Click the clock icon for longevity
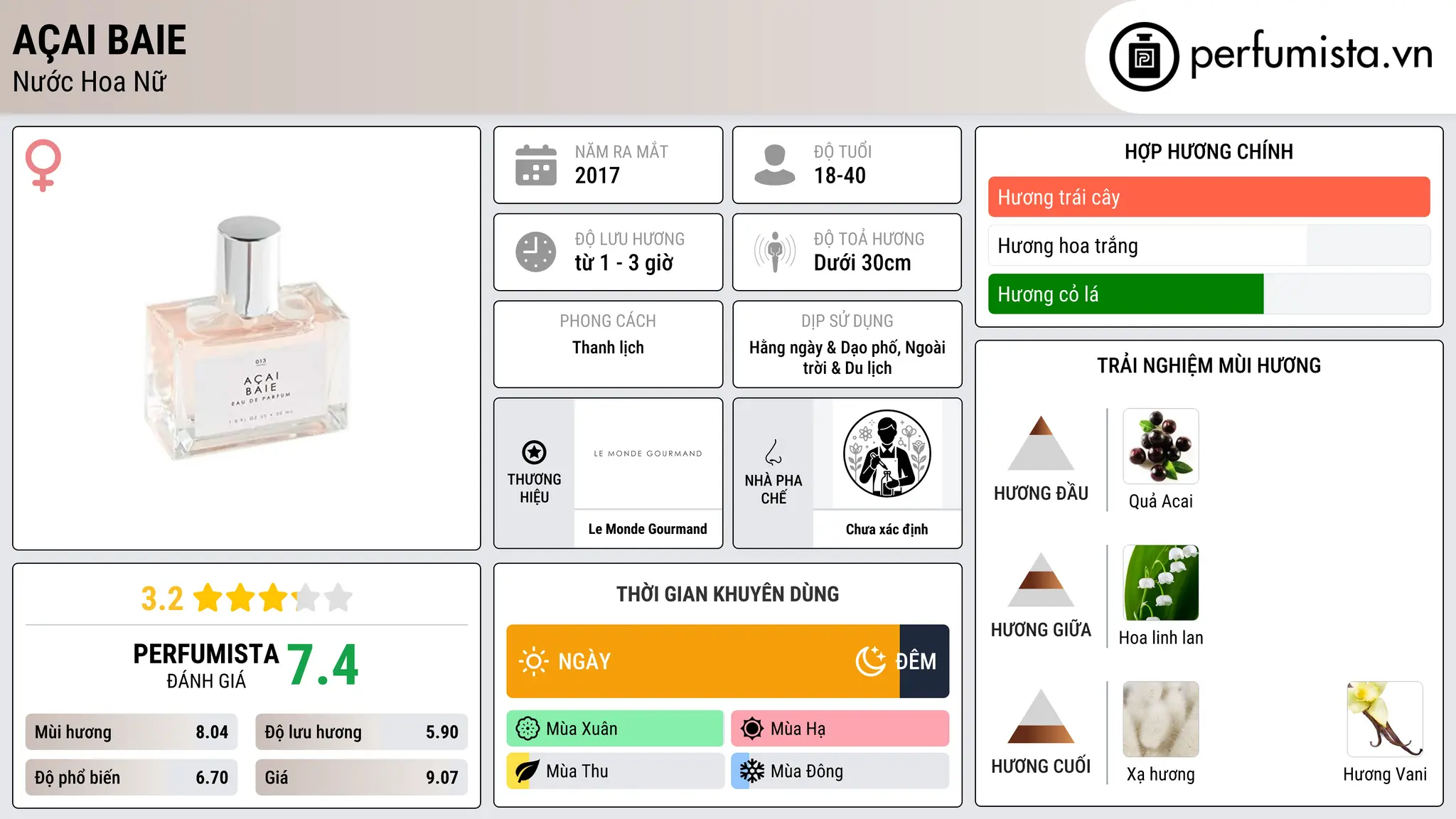 536,252
